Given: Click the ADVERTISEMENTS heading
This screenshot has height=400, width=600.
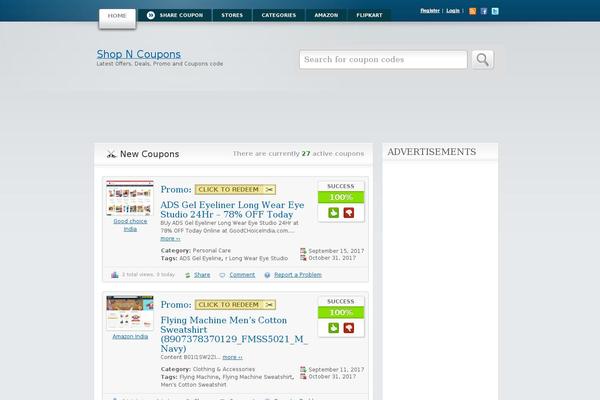Looking at the screenshot, I should pos(432,152).
